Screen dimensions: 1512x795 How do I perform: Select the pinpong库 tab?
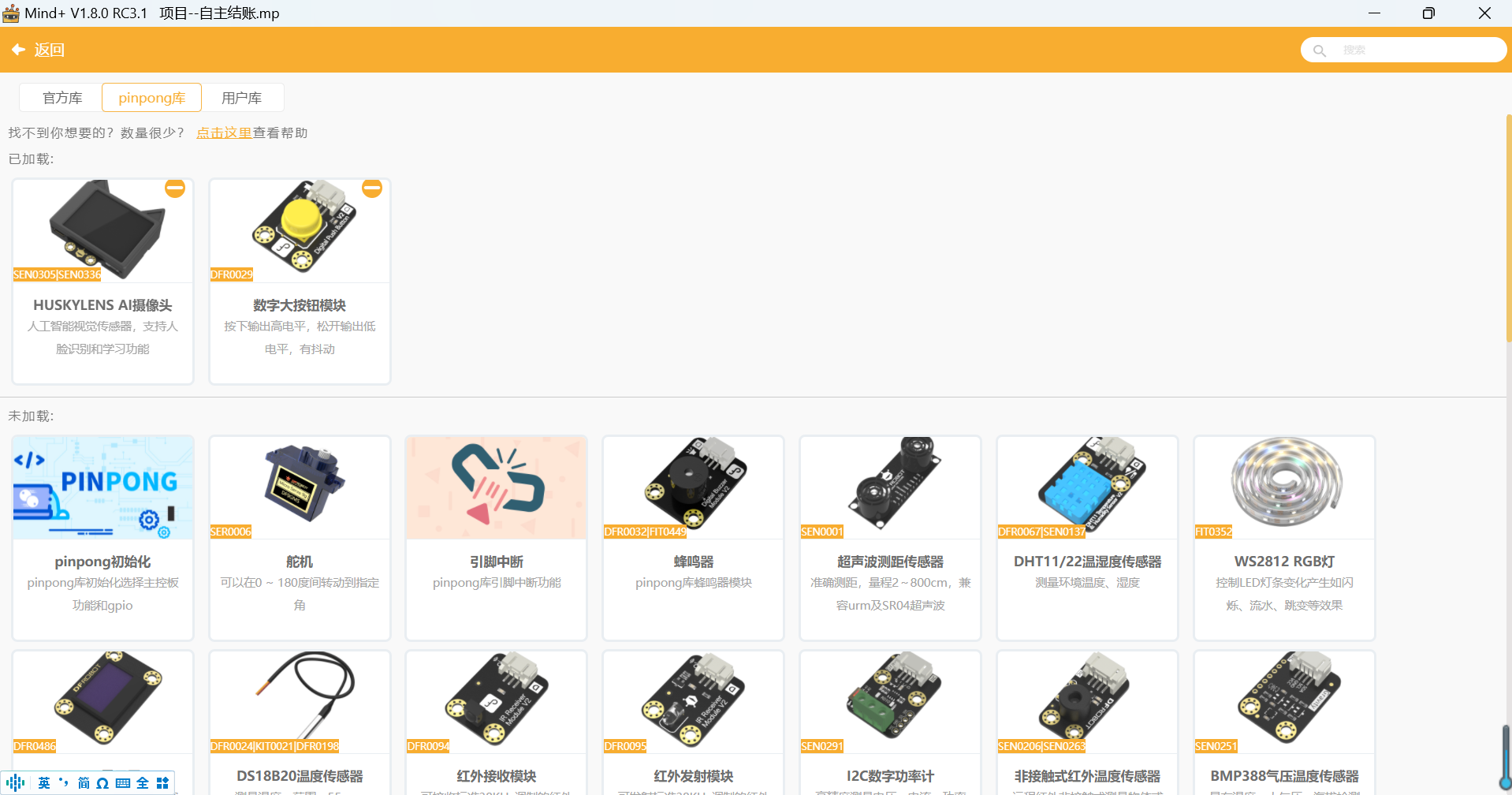coord(151,98)
